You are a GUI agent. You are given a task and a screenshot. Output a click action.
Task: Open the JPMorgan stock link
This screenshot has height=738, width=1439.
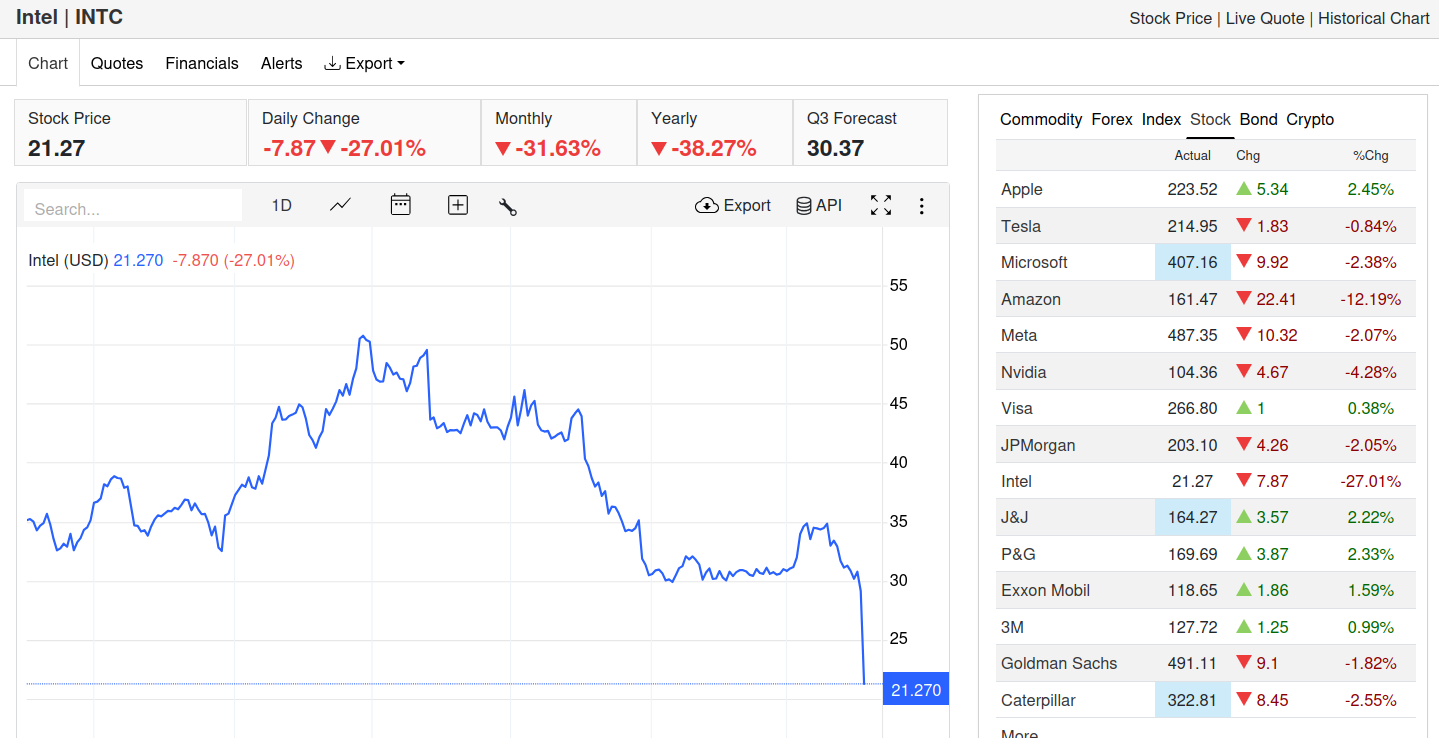tap(1038, 445)
